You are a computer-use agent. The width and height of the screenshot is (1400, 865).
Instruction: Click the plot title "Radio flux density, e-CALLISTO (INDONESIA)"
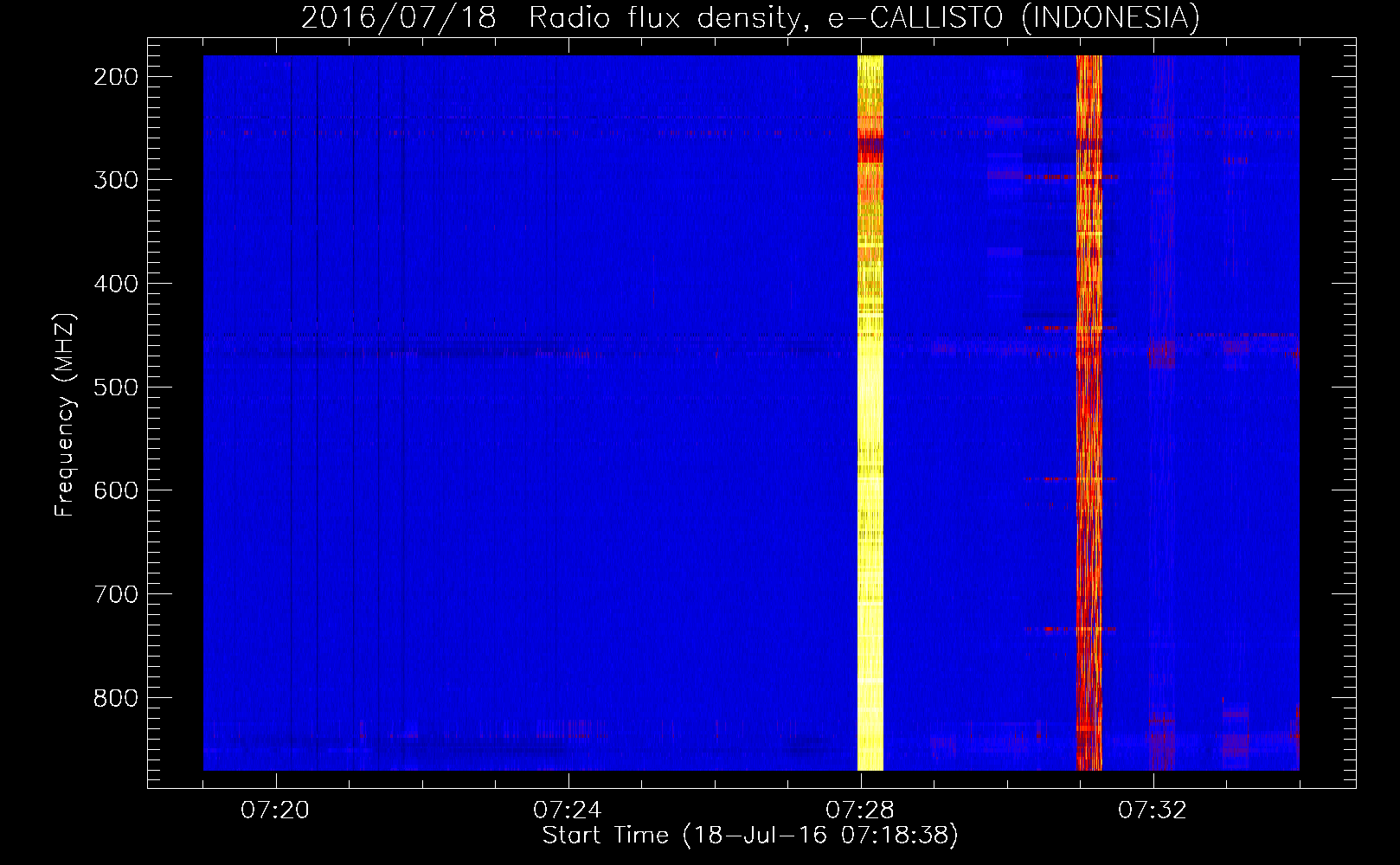point(864,18)
